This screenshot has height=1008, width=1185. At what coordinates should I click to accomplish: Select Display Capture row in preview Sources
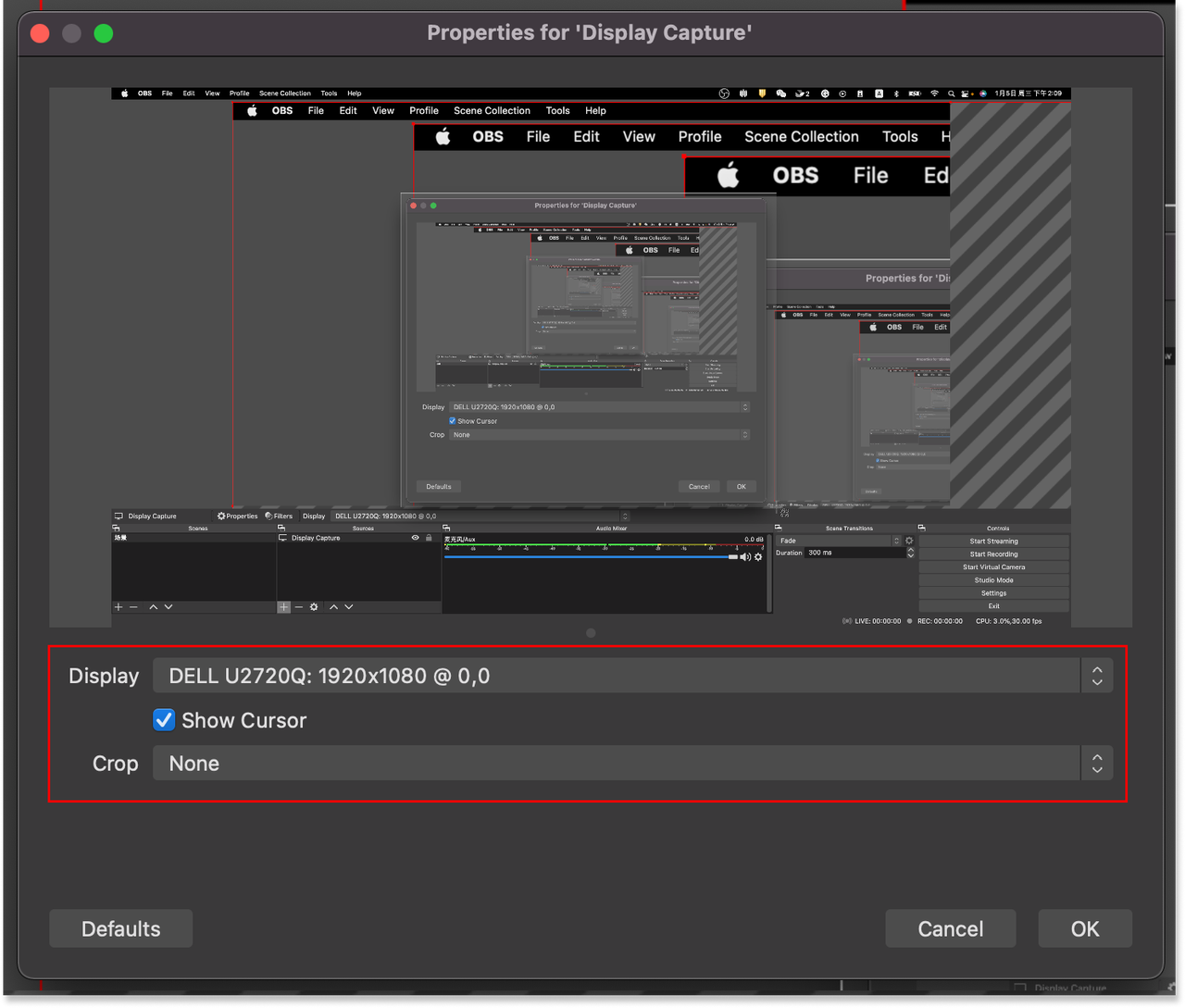pyautogui.click(x=358, y=538)
